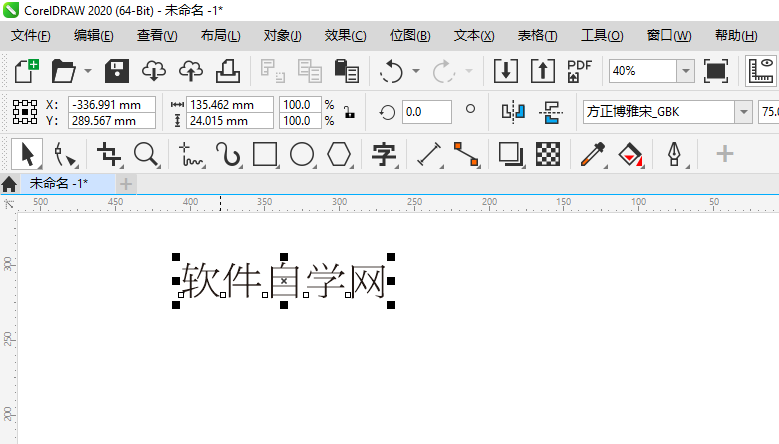Open the 窗口(W) menu
The width and height of the screenshot is (779, 444).
[x=669, y=36]
